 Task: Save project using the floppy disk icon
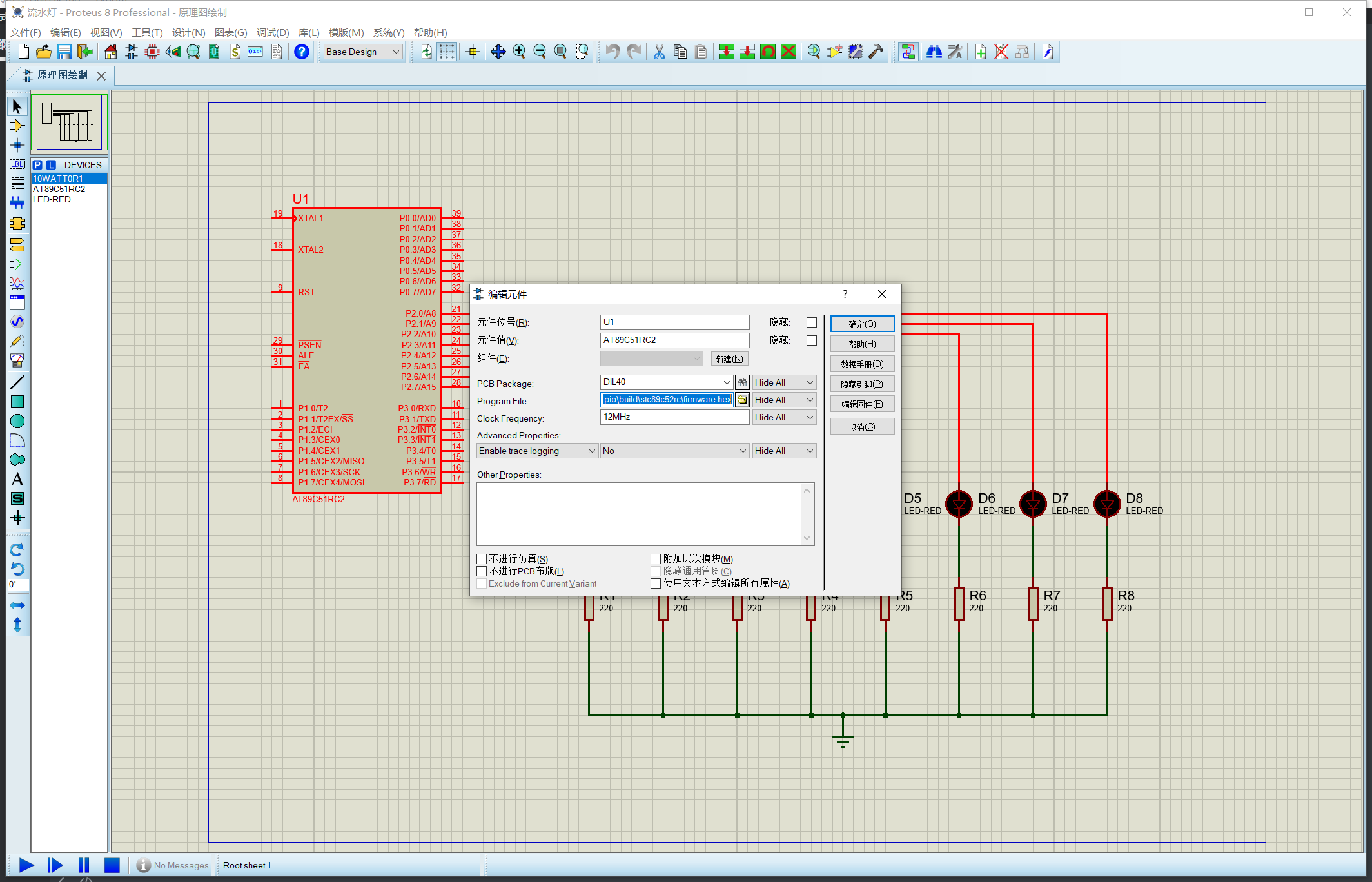64,52
